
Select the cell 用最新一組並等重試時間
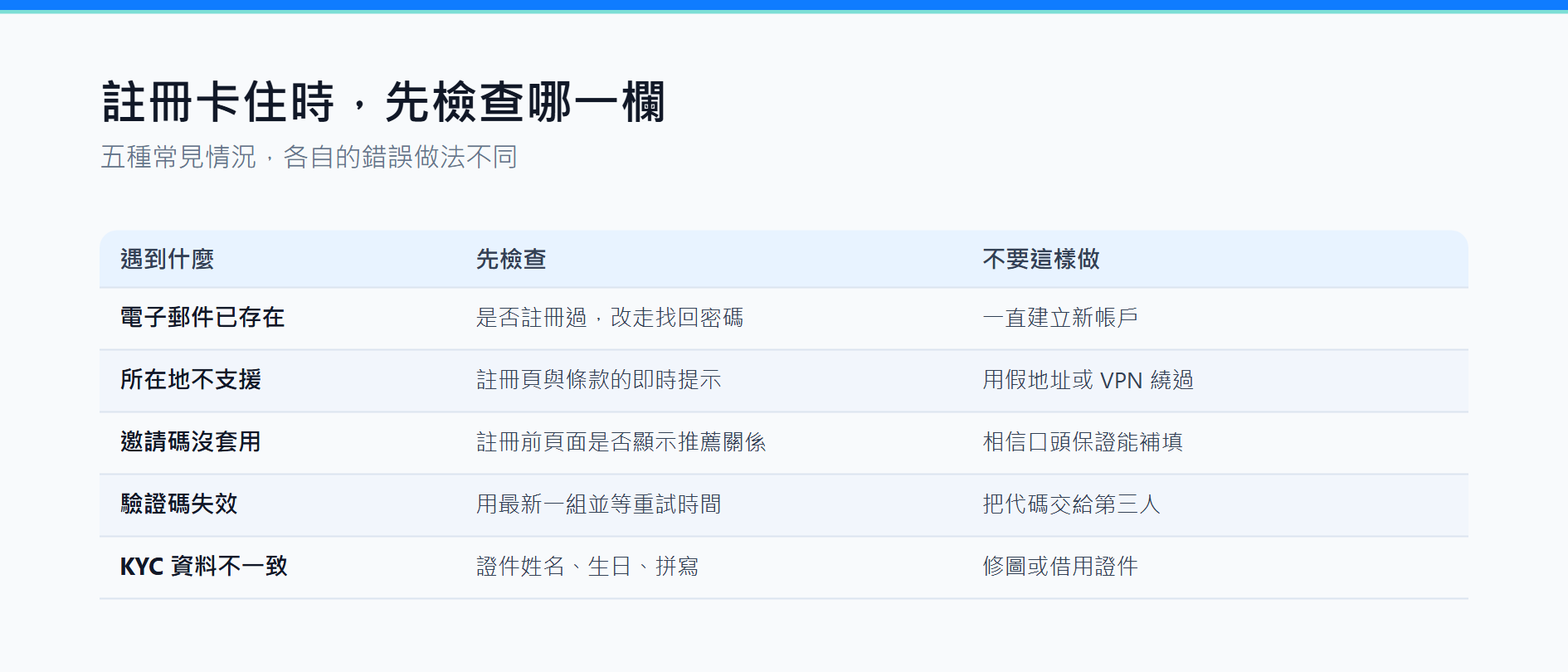(599, 504)
